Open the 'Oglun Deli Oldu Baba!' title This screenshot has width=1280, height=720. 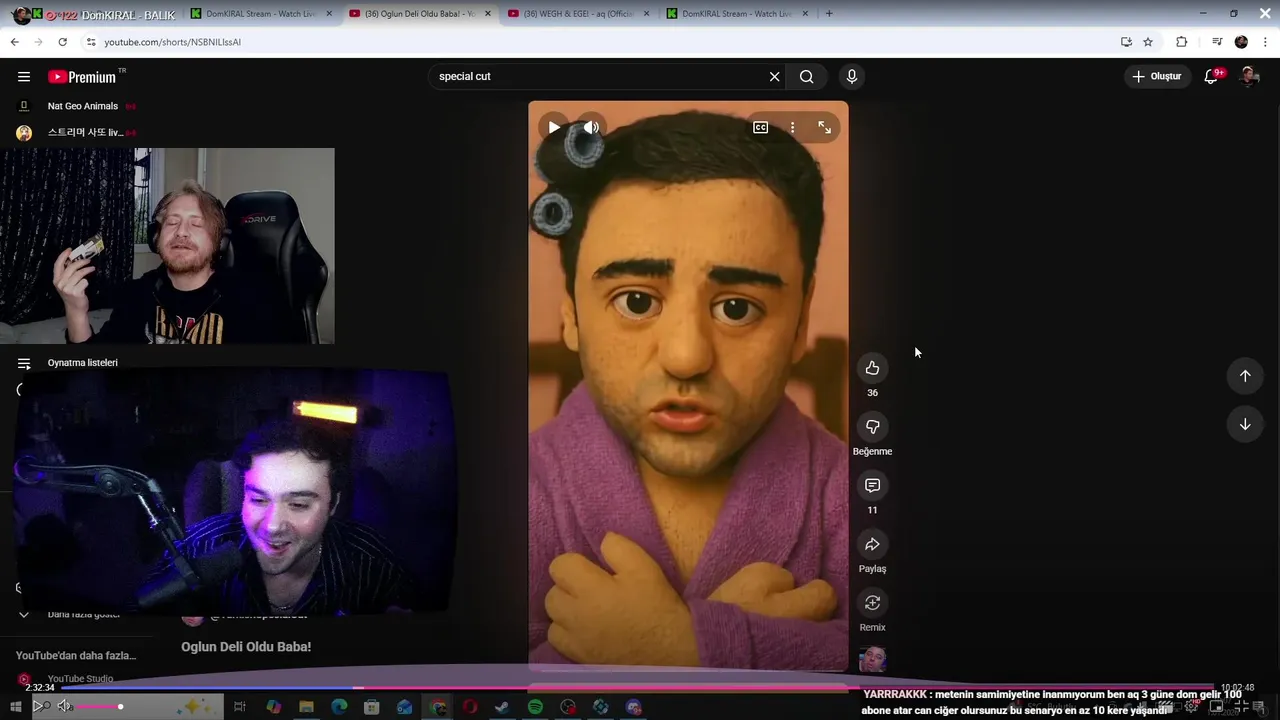246,647
